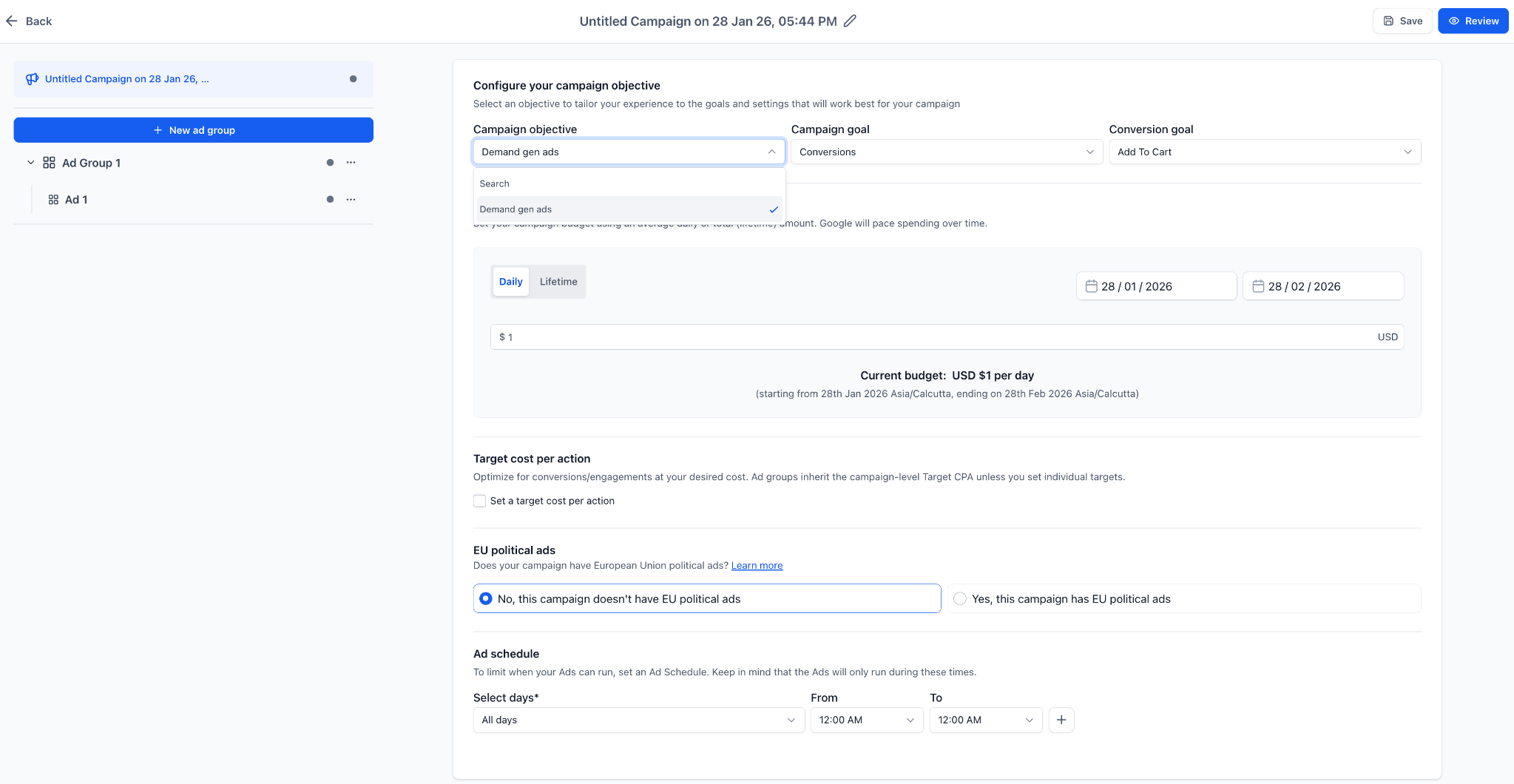This screenshot has width=1514, height=784.
Task: Collapse the Ad Group 1 tree chevron
Action: pyautogui.click(x=30, y=163)
